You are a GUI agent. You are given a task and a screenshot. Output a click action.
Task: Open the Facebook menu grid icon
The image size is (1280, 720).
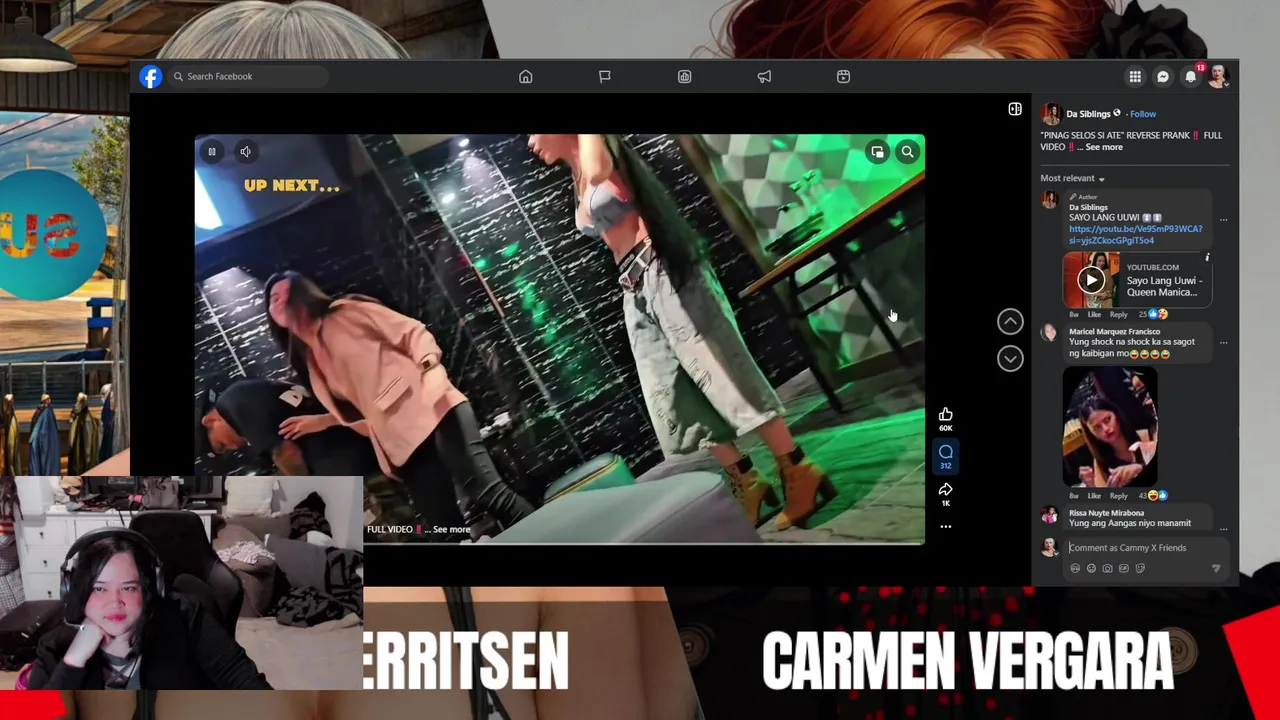(1135, 77)
